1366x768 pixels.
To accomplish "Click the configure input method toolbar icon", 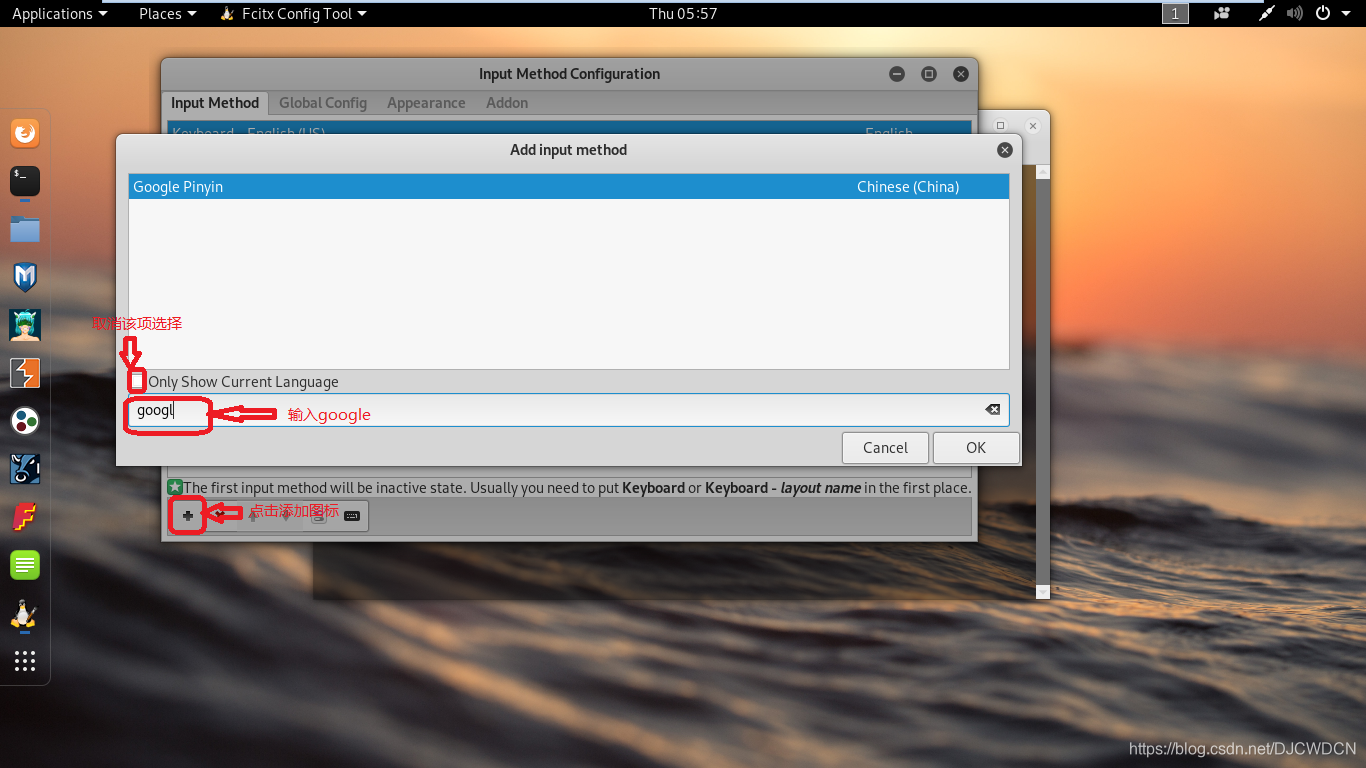I will 318,516.
